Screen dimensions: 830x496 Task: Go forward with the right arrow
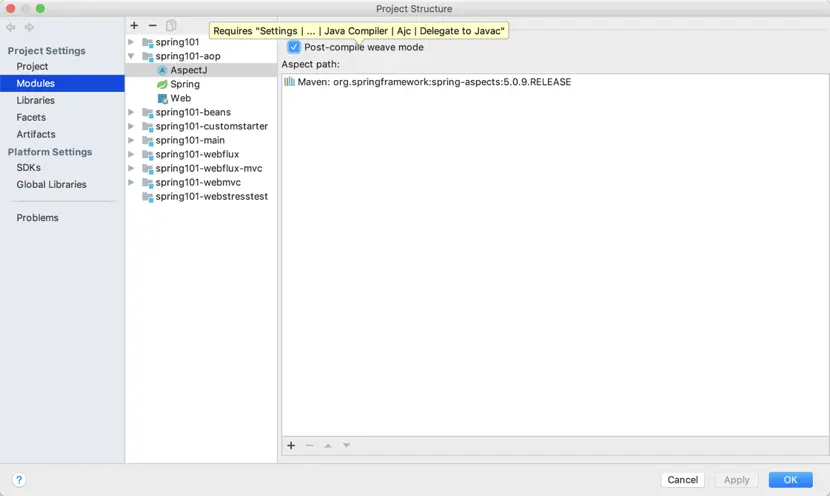[x=29, y=27]
